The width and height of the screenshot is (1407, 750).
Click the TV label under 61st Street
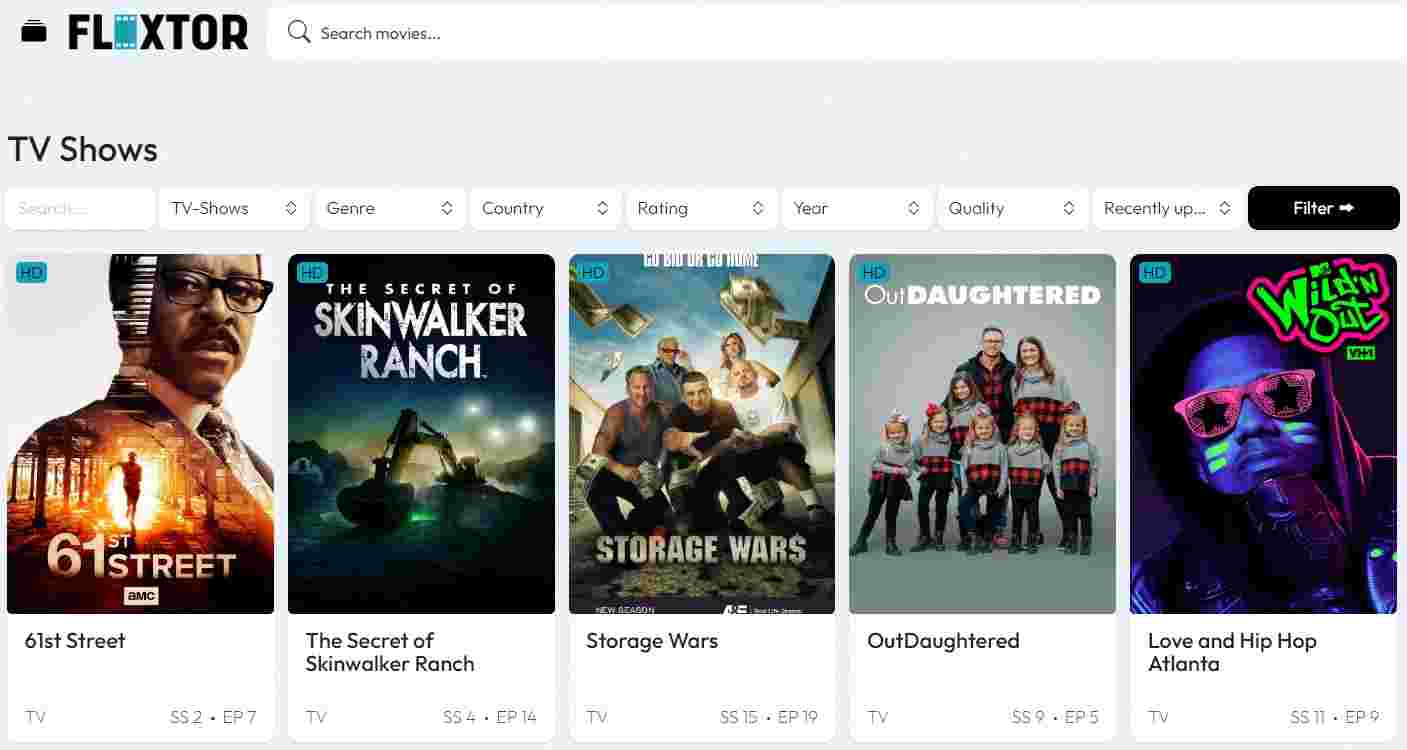pyautogui.click(x=35, y=717)
